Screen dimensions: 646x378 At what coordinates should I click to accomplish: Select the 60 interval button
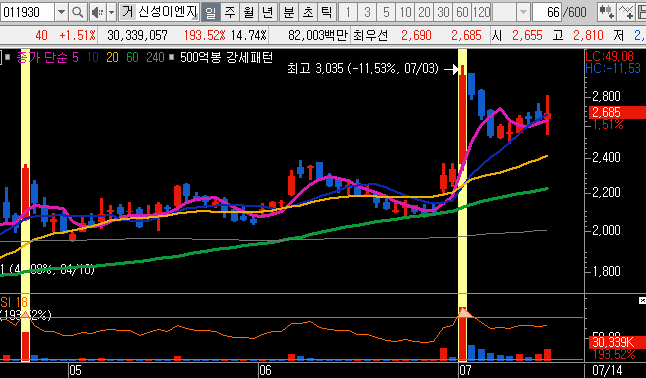pyautogui.click(x=462, y=12)
